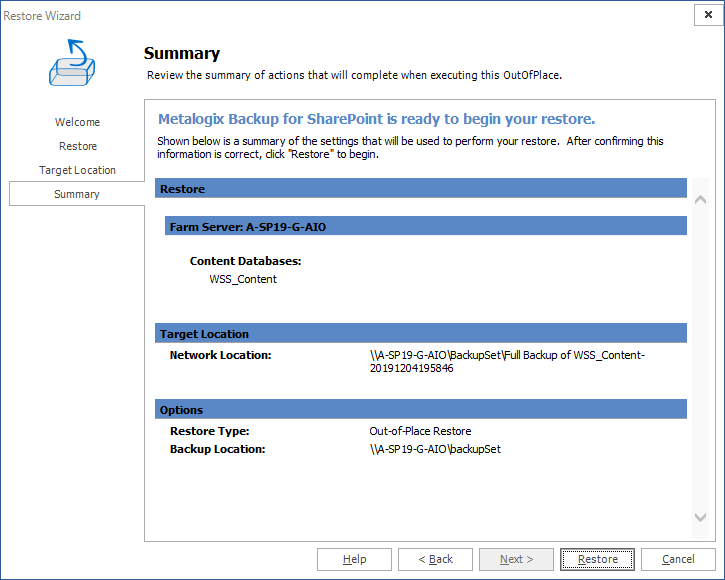Click the Backup Location label
The width and height of the screenshot is (725, 580).
pyautogui.click(x=217, y=449)
